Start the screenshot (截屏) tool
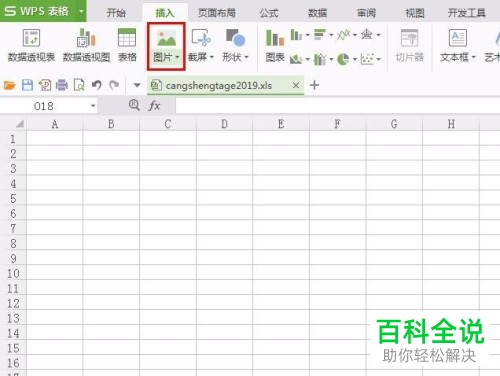 tap(200, 46)
